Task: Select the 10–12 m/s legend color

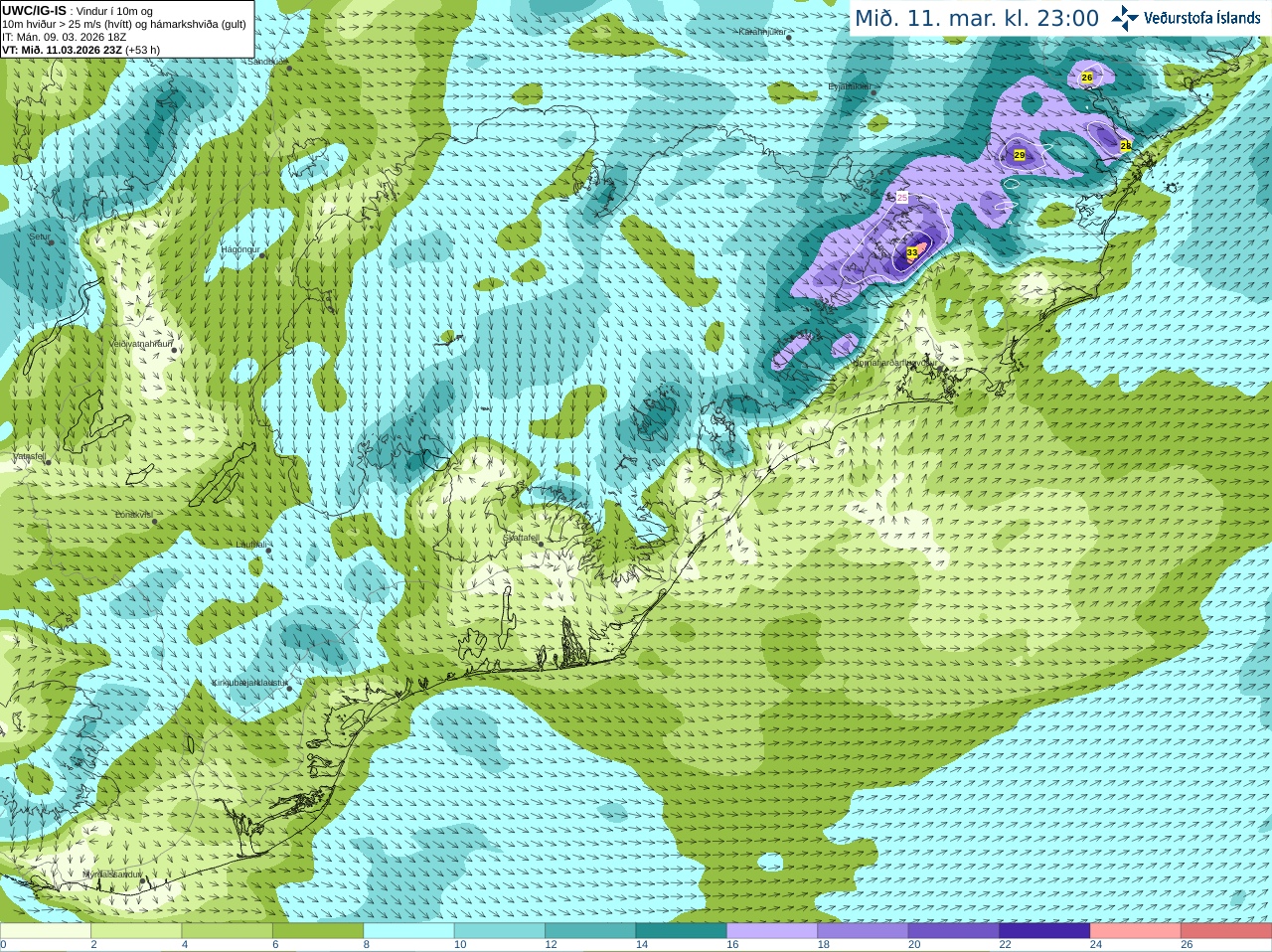Action: (x=500, y=931)
